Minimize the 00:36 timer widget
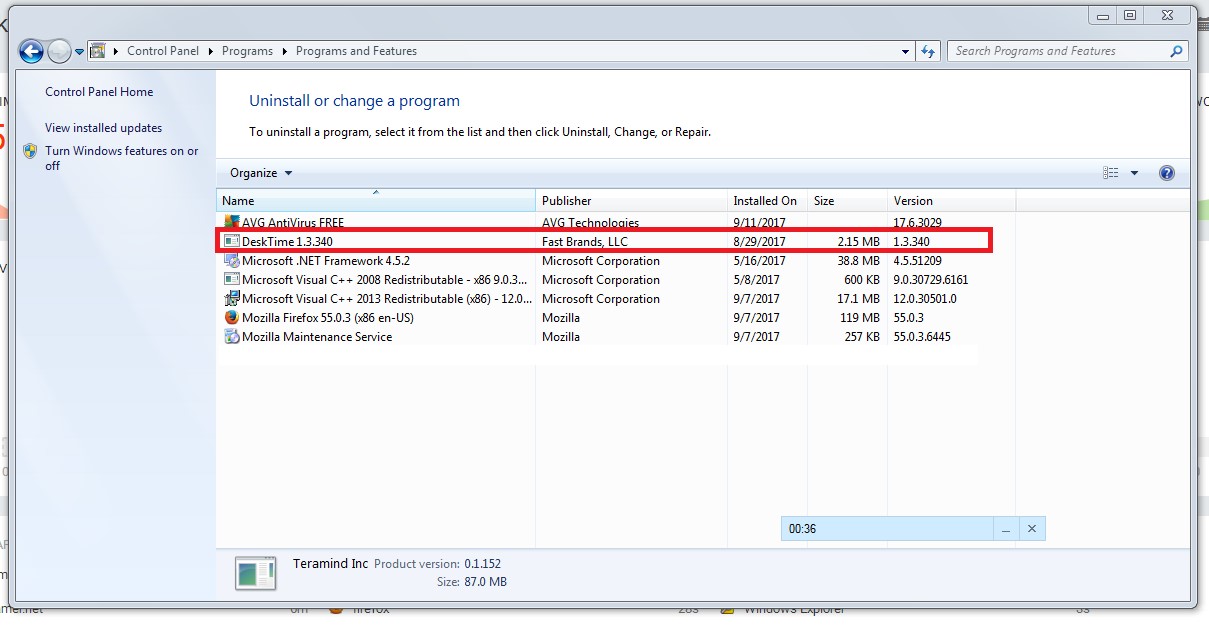The height and width of the screenshot is (627, 1209). click(1007, 529)
